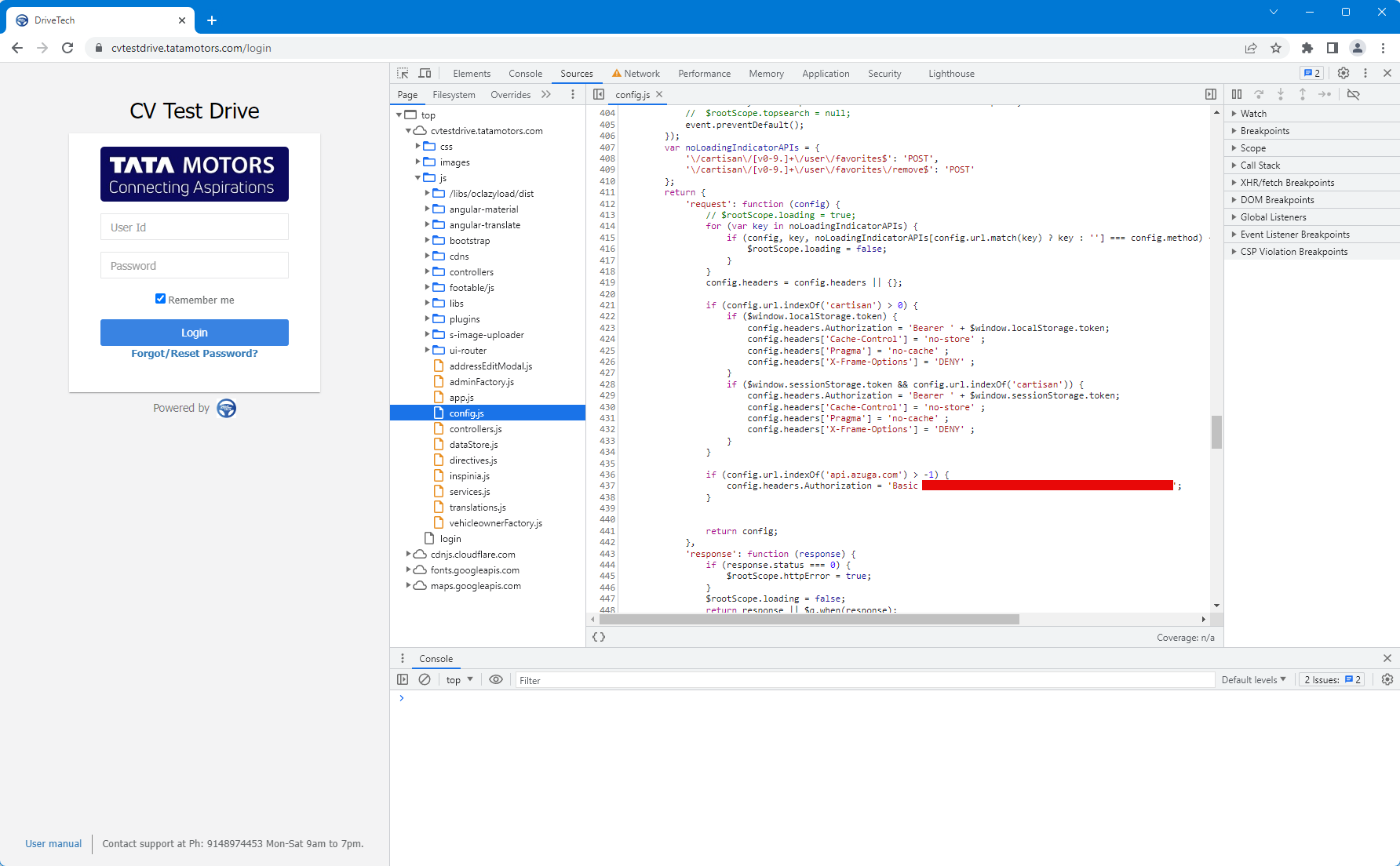This screenshot has width=1400, height=866.
Task: Expand the Breakpoints section
Action: (x=1264, y=131)
